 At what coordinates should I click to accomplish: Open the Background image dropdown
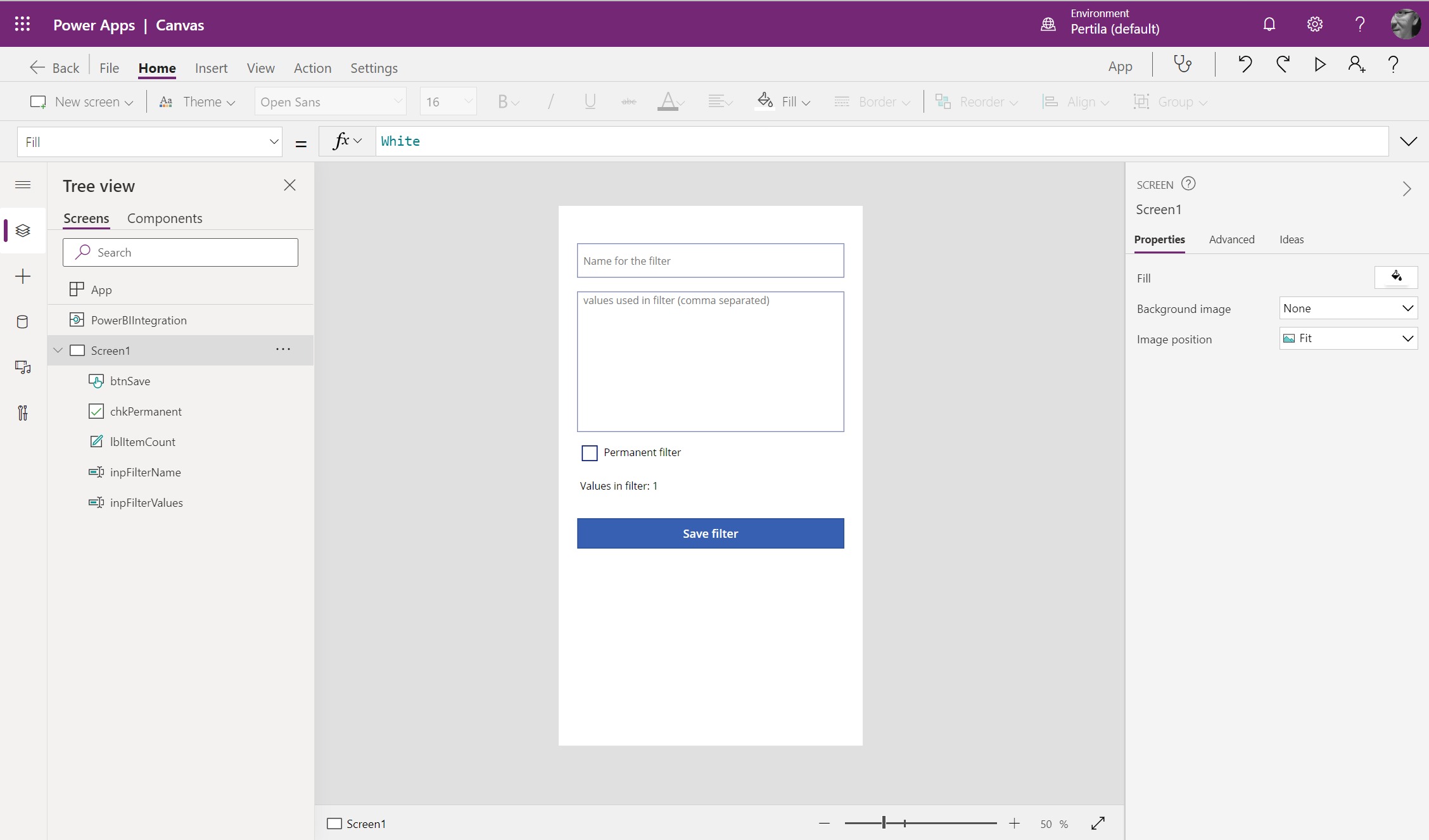pyautogui.click(x=1348, y=309)
